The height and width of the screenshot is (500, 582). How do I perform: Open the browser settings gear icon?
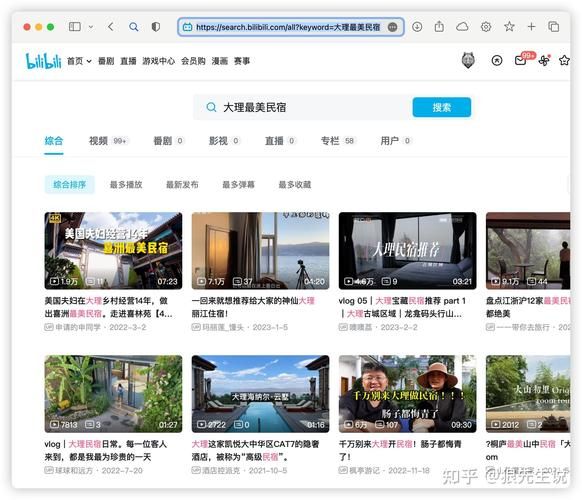[x=486, y=27]
